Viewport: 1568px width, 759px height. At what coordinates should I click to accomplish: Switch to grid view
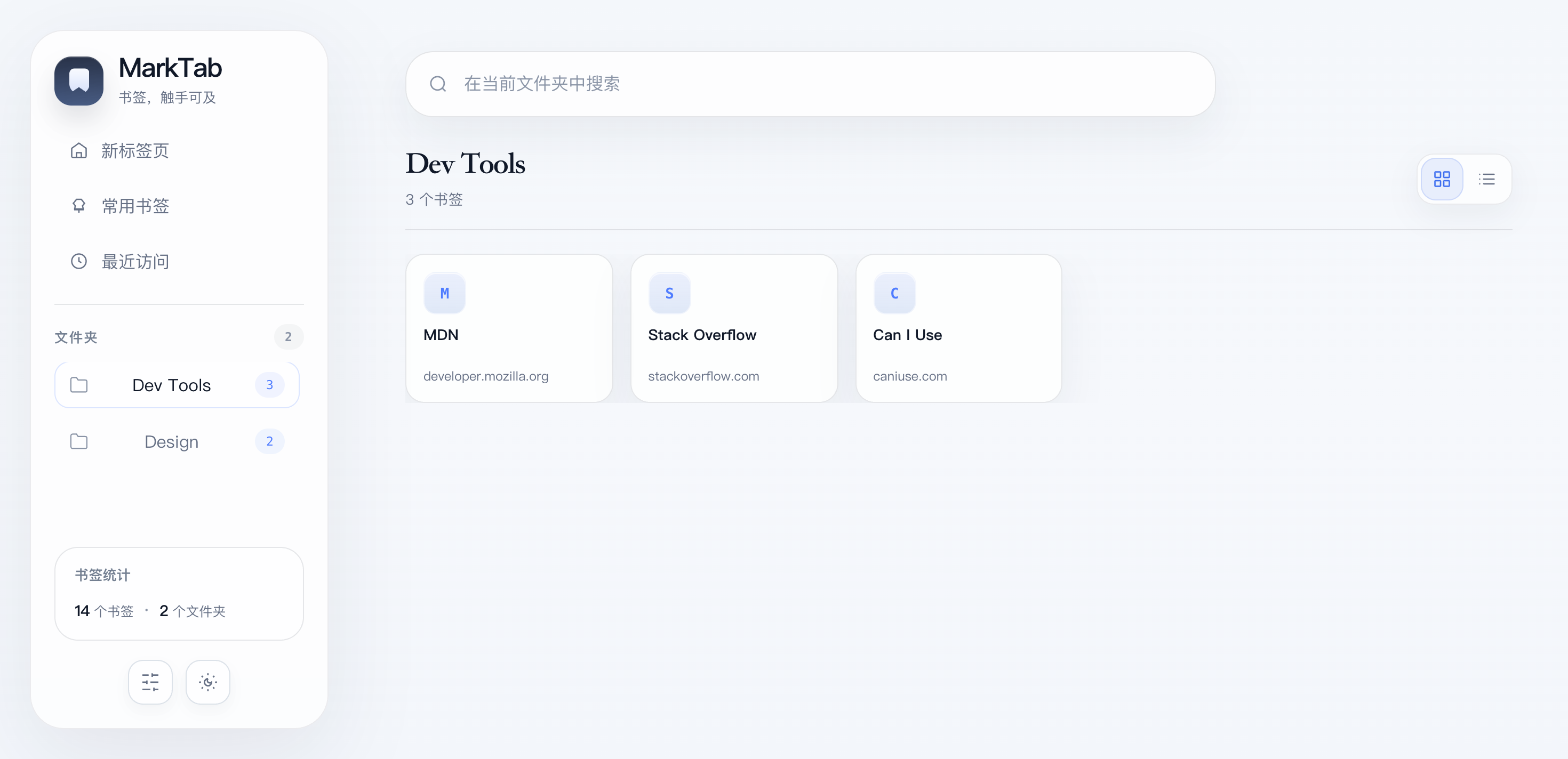[x=1442, y=179]
